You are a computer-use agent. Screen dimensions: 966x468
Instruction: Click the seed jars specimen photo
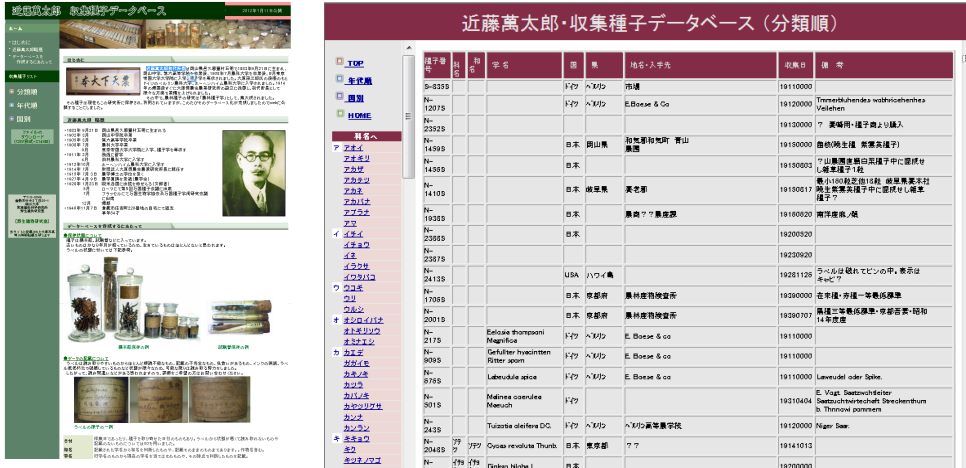point(132,301)
